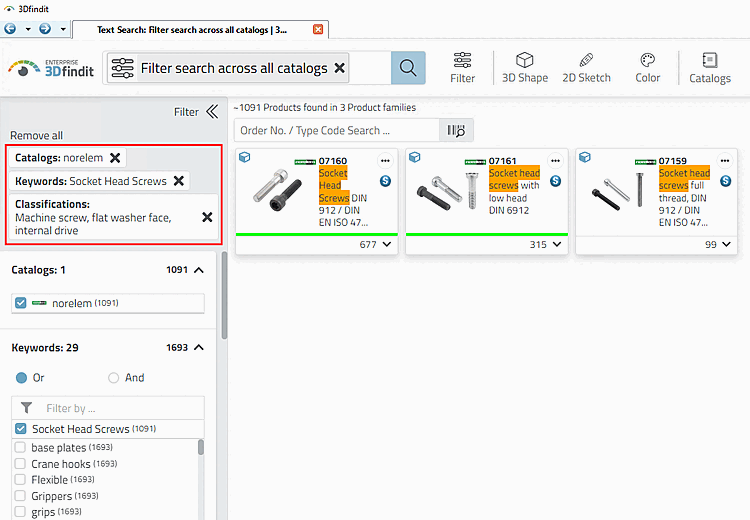The image size is (750, 520).
Task: Click the Order No. / Type Code Search field
Action: pyautogui.click(x=337, y=131)
